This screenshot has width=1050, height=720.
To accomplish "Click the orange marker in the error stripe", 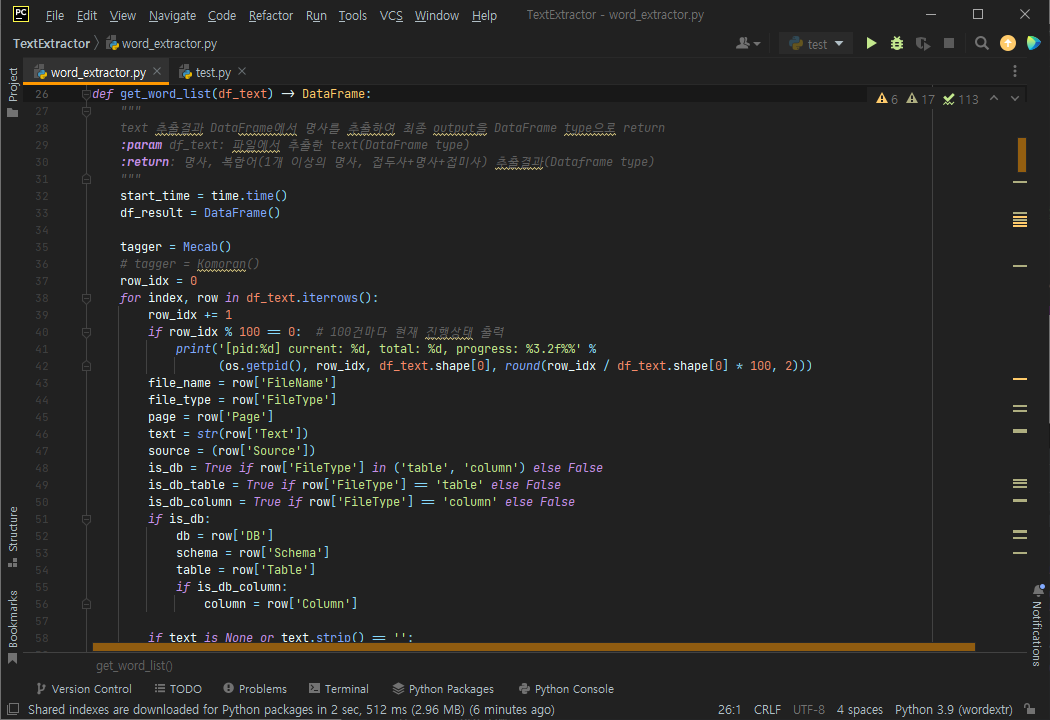I will point(1021,155).
